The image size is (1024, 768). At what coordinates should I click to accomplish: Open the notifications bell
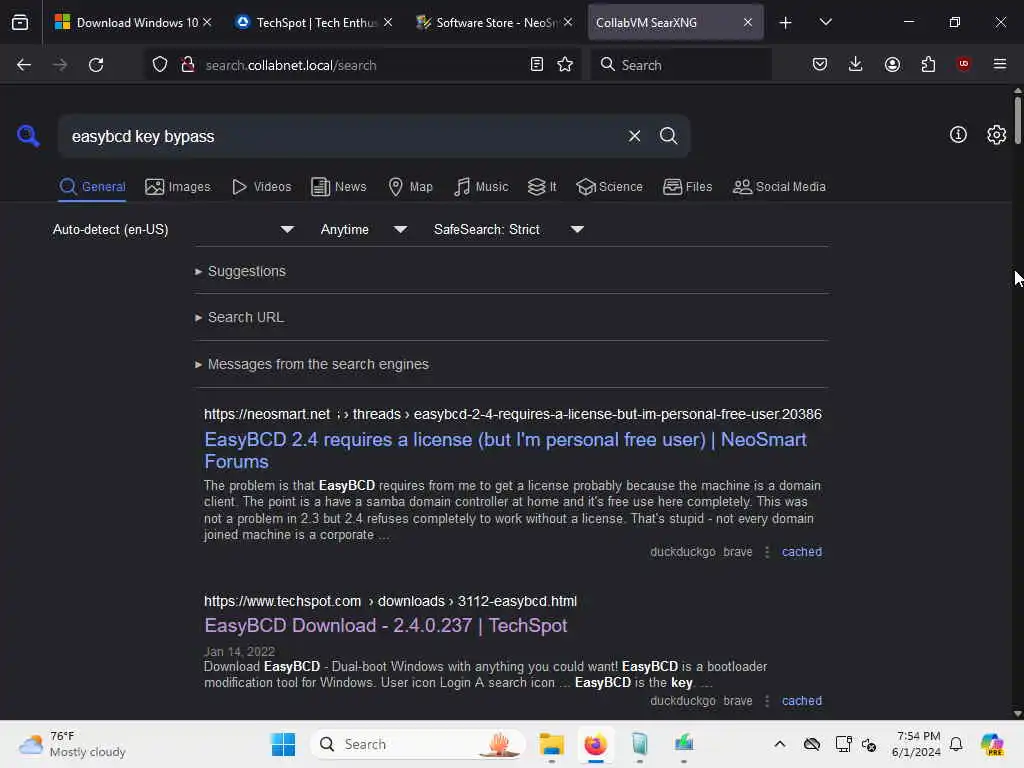pyautogui.click(x=956, y=744)
